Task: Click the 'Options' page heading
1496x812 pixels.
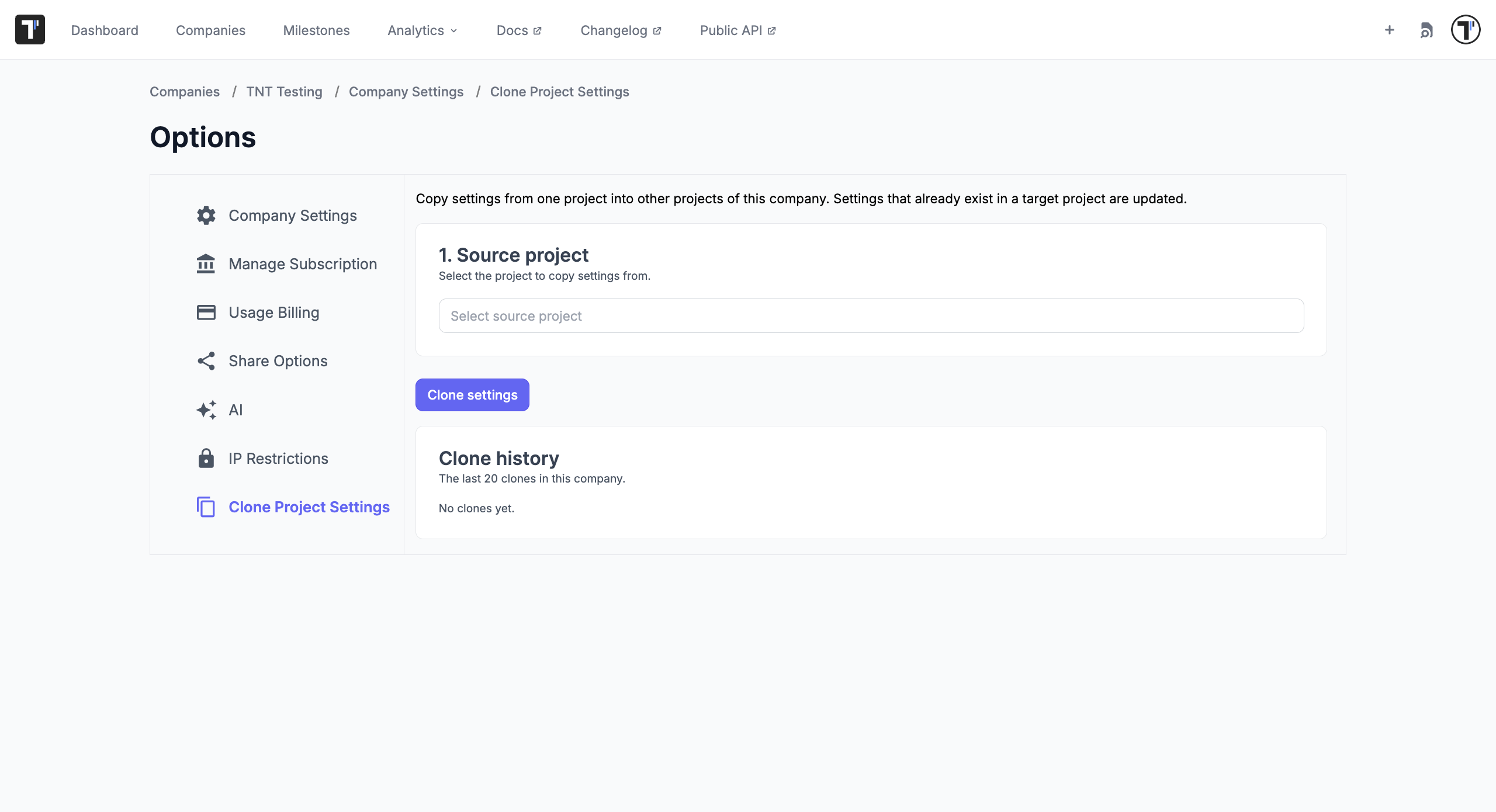Action: pyautogui.click(x=203, y=137)
